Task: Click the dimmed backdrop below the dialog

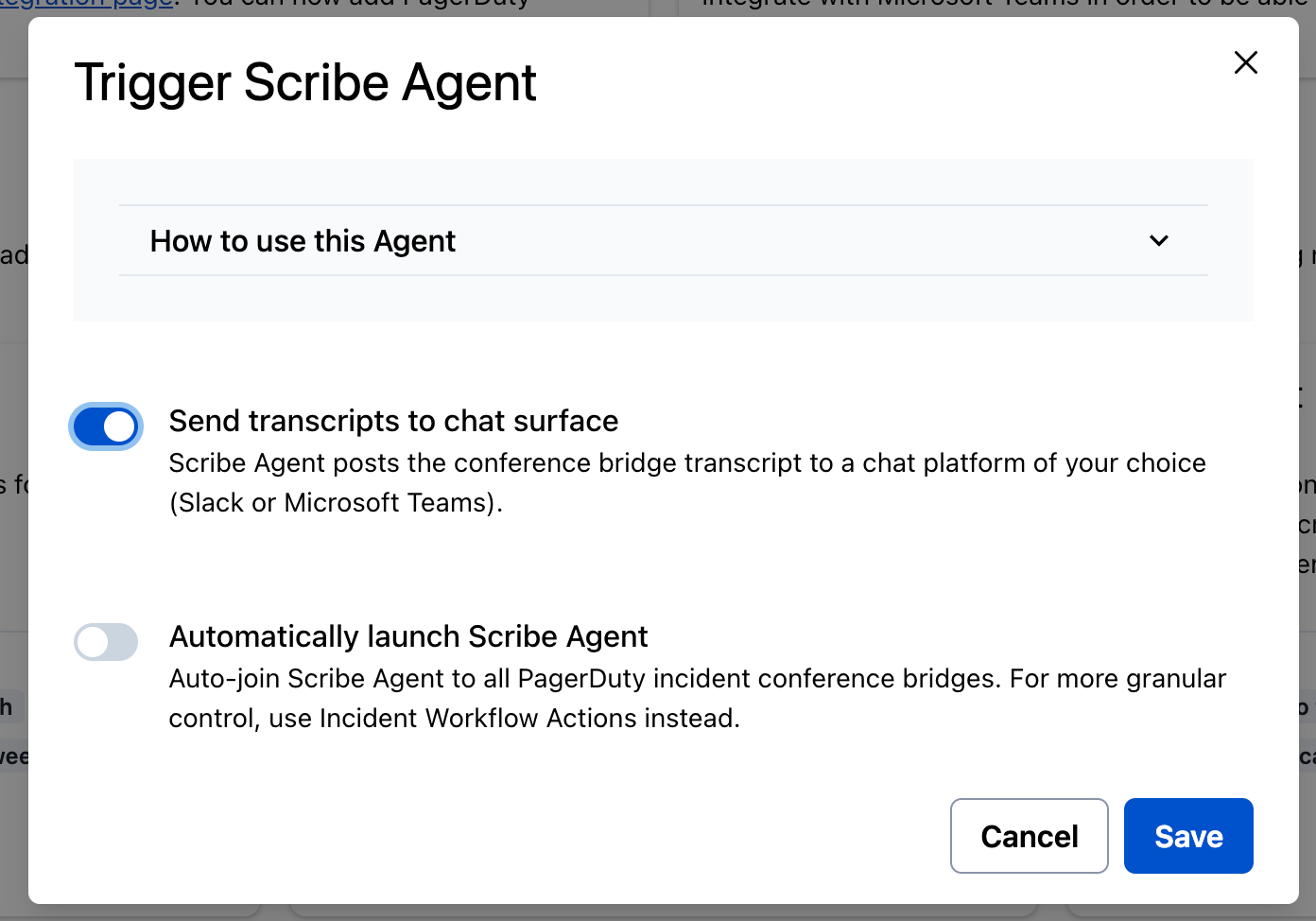Action: pyautogui.click(x=662, y=912)
